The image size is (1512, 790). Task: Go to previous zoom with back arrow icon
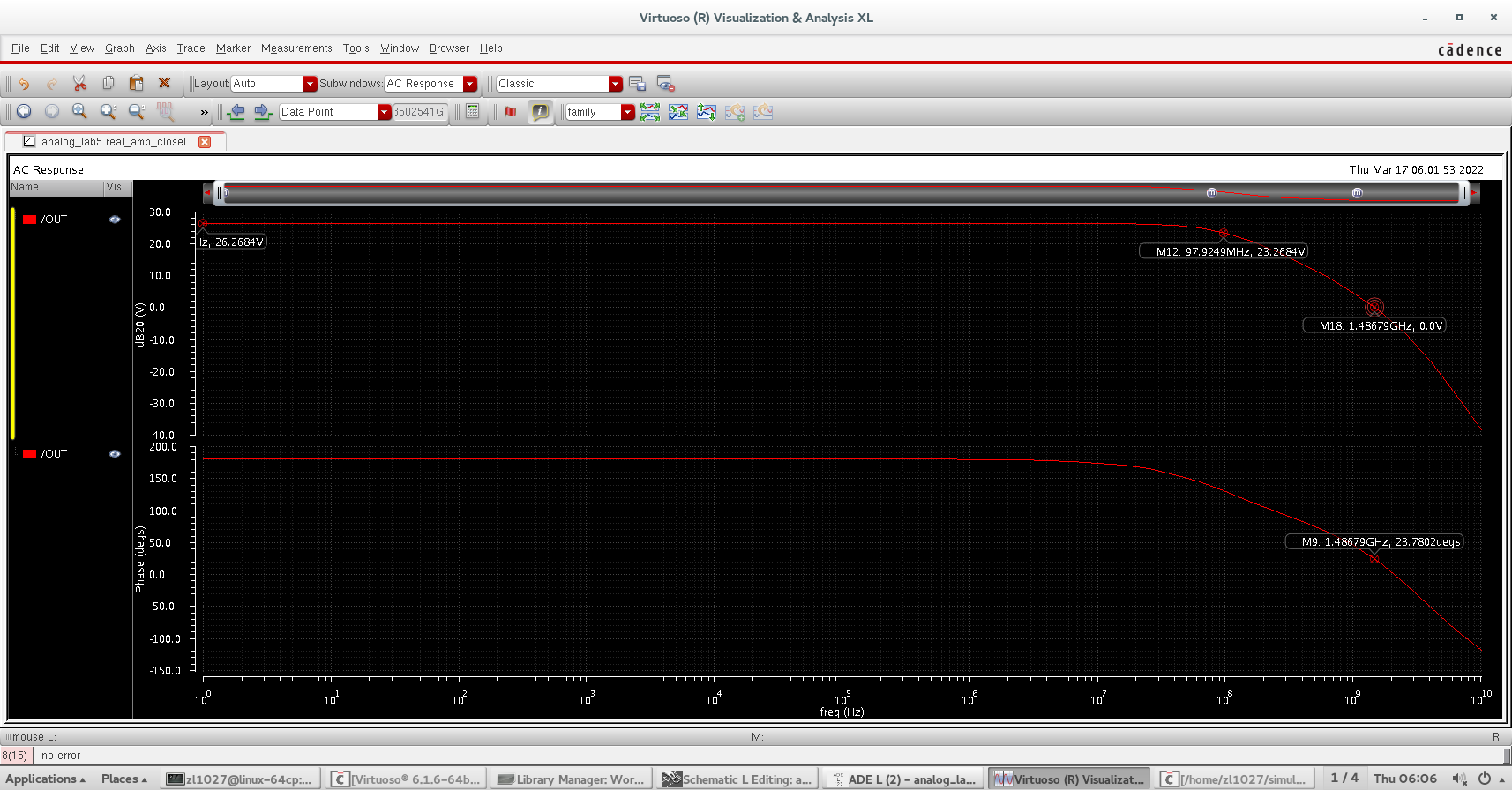(24, 111)
